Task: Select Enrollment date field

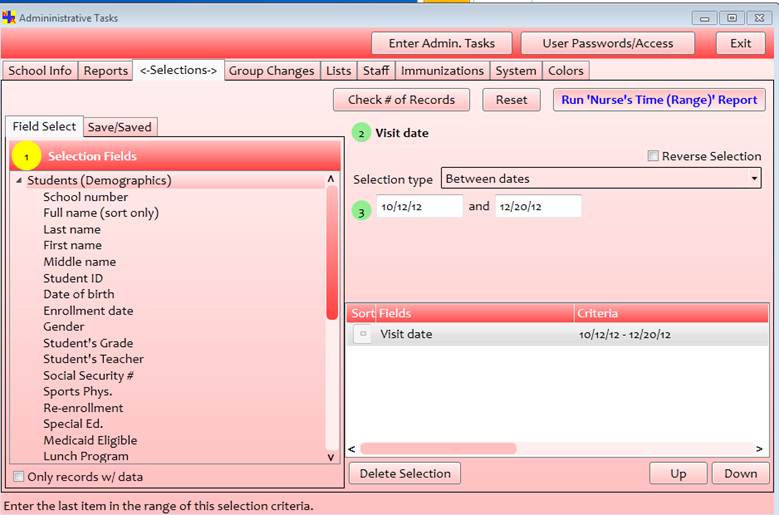Action: click(88, 310)
